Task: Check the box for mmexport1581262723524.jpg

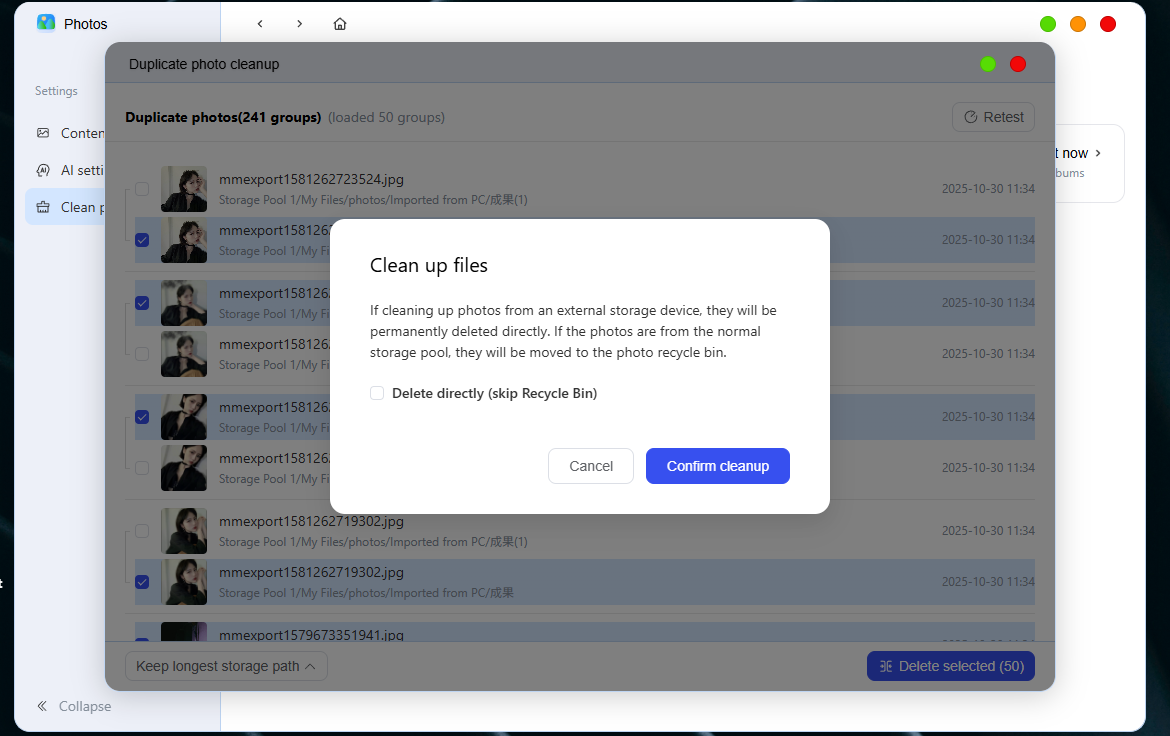Action: [x=142, y=189]
